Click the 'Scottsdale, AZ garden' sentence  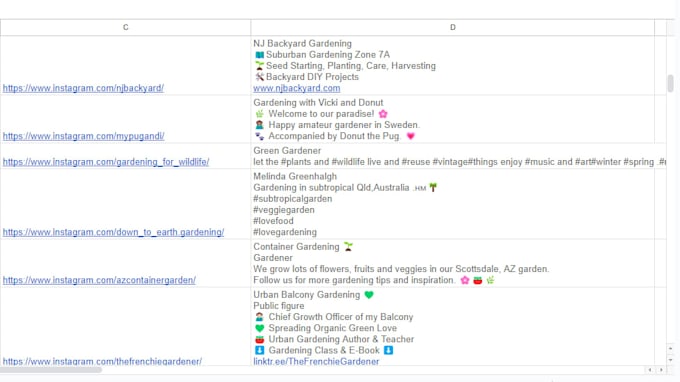[x=401, y=269]
